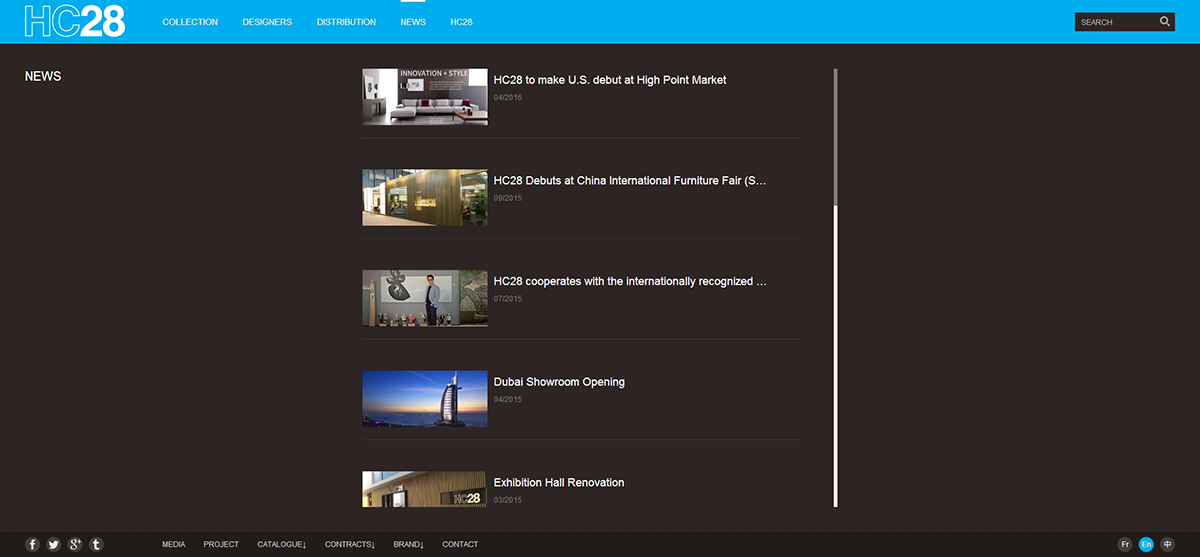Go to the Distribution page
Screen dimensions: 1200x557
[346, 22]
